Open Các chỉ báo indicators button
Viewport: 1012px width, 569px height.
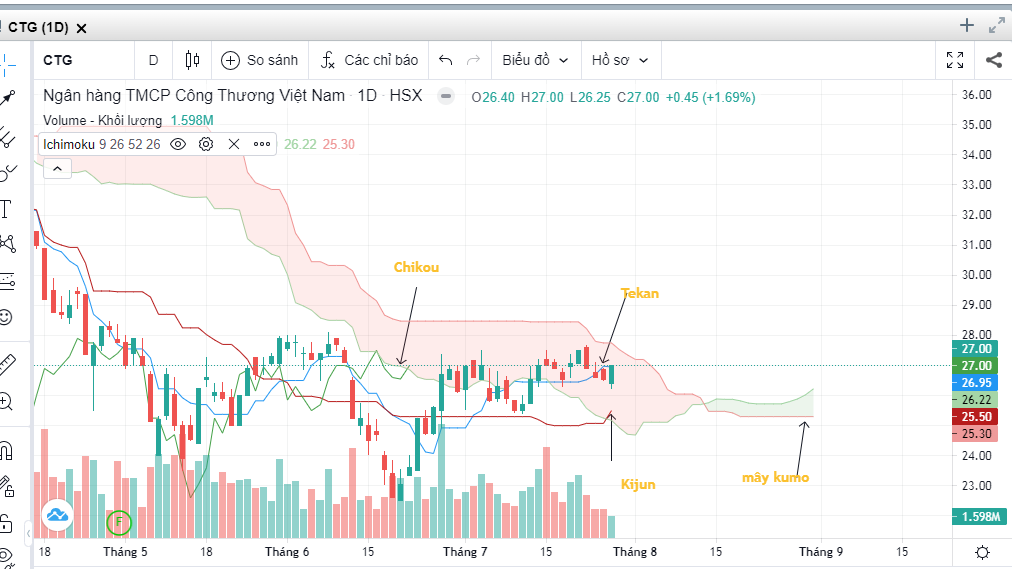tap(369, 60)
